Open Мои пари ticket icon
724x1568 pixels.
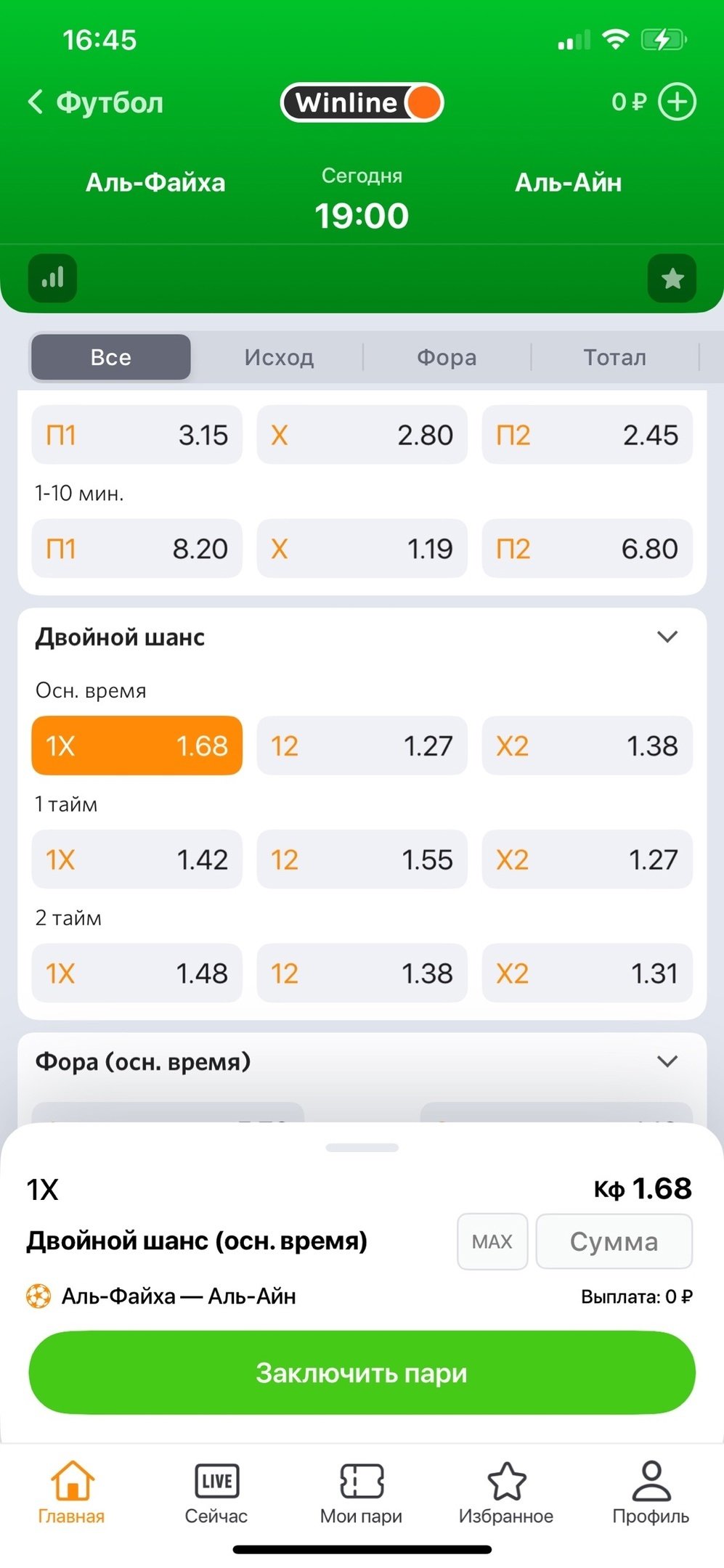[x=362, y=1493]
